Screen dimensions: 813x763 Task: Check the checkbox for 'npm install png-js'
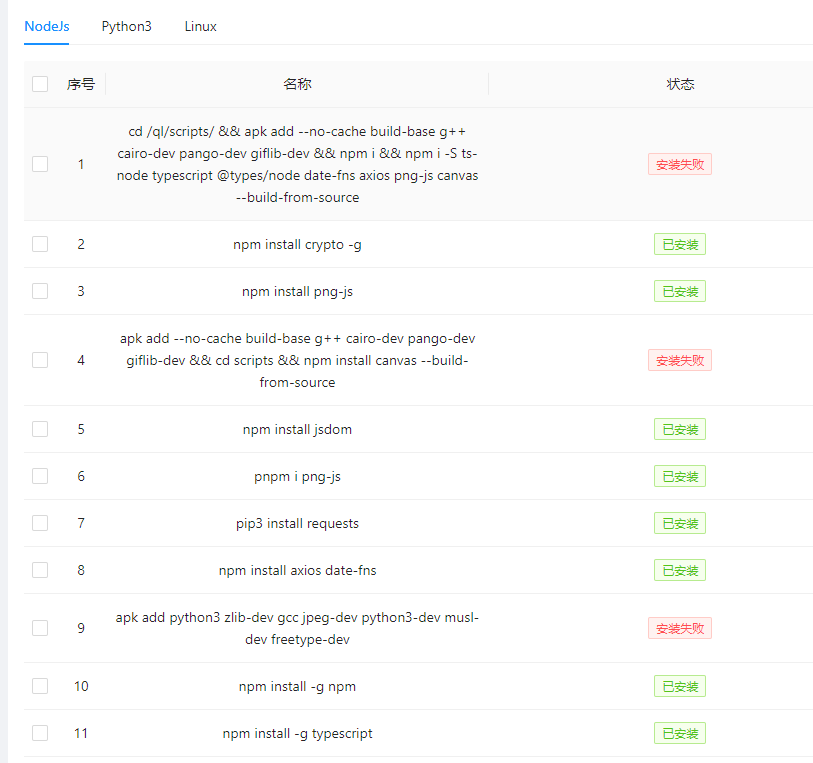[x=40, y=291]
